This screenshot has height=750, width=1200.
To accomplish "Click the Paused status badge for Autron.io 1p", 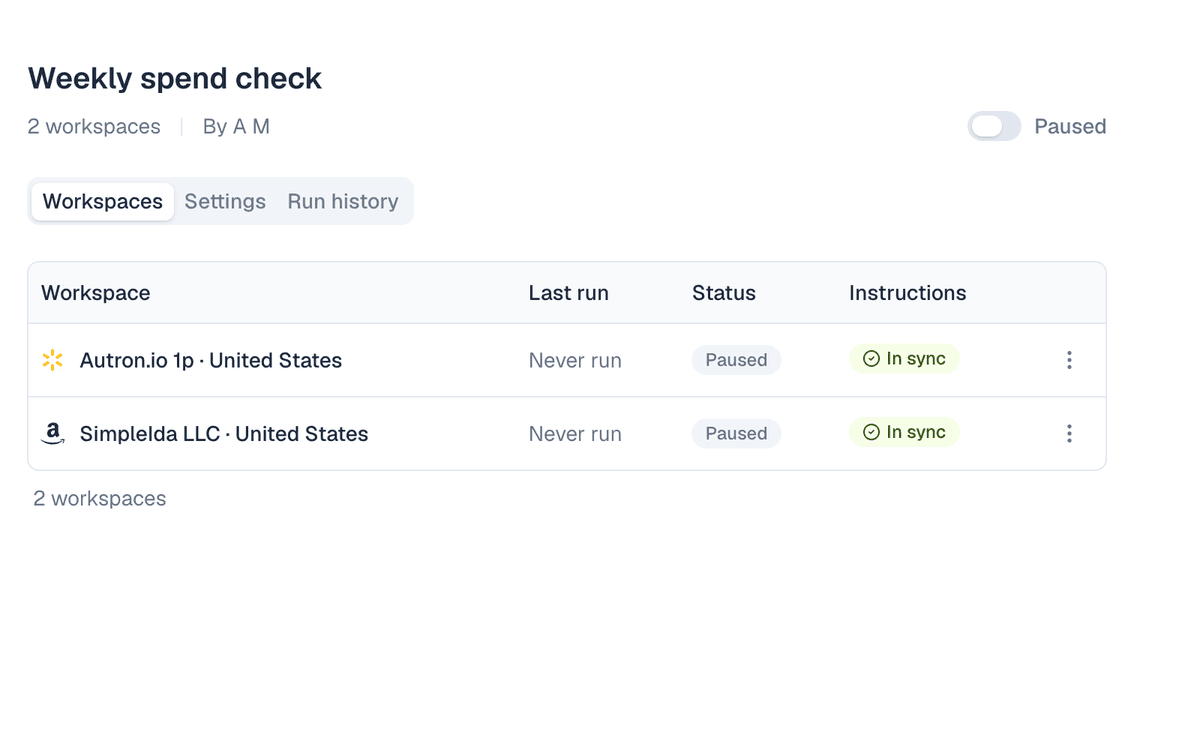I will tap(736, 360).
